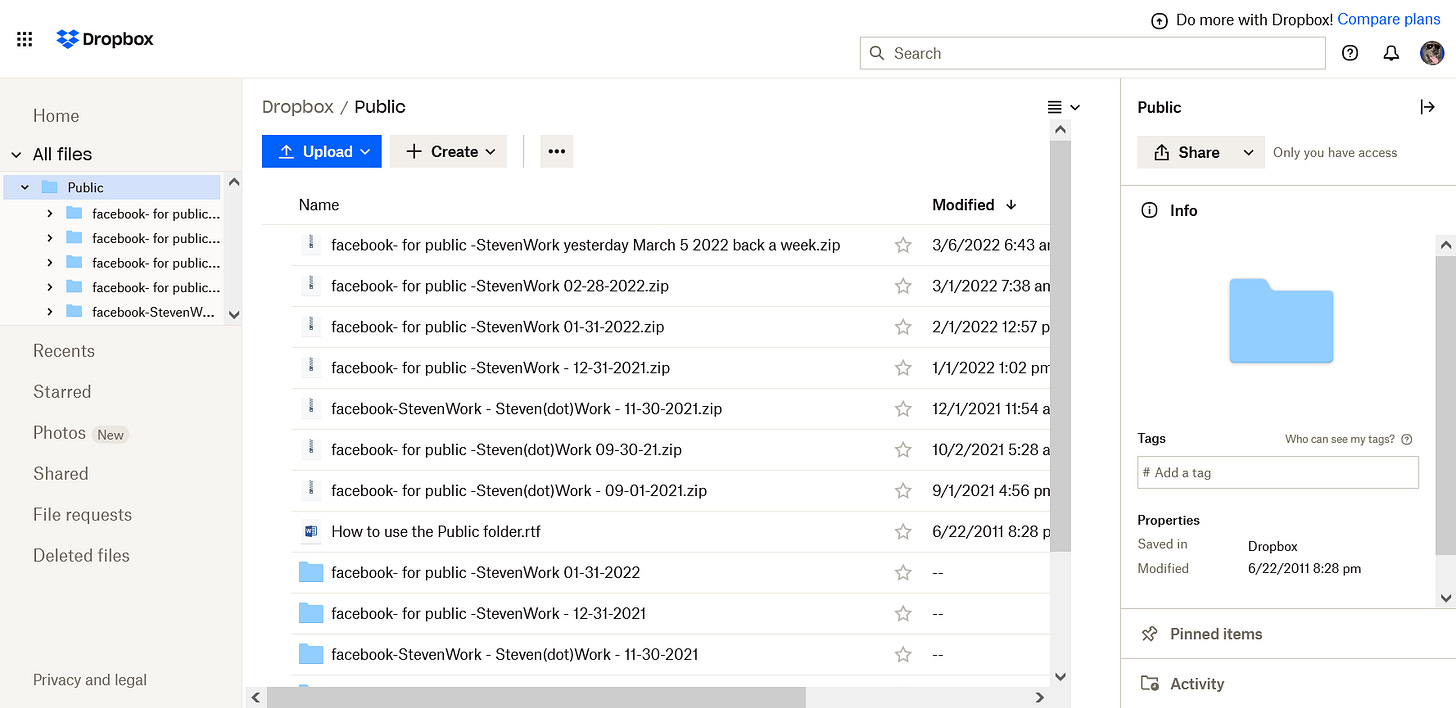Screen dimensions: 1456x708
Task: Open the notifications bell
Action: tap(1391, 53)
